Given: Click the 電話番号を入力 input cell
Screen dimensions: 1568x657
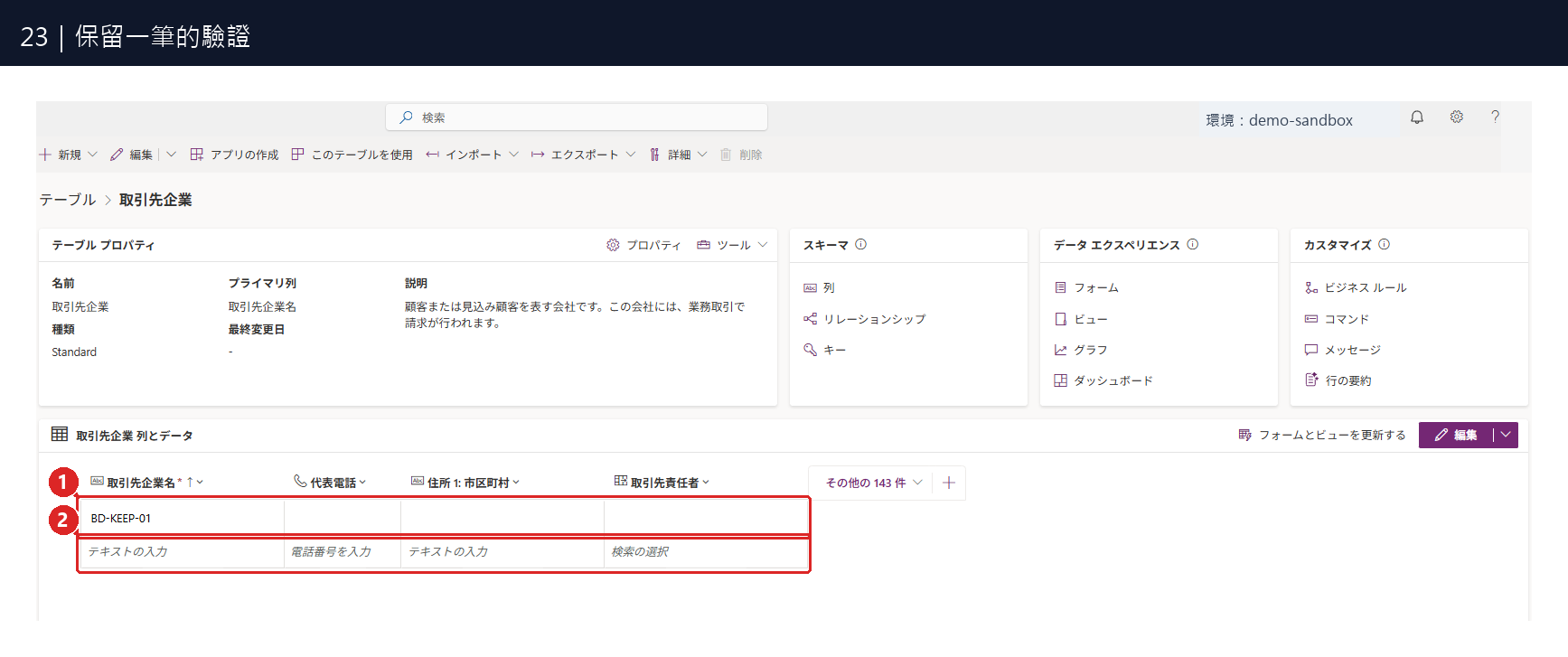Looking at the screenshot, I should pos(343,551).
